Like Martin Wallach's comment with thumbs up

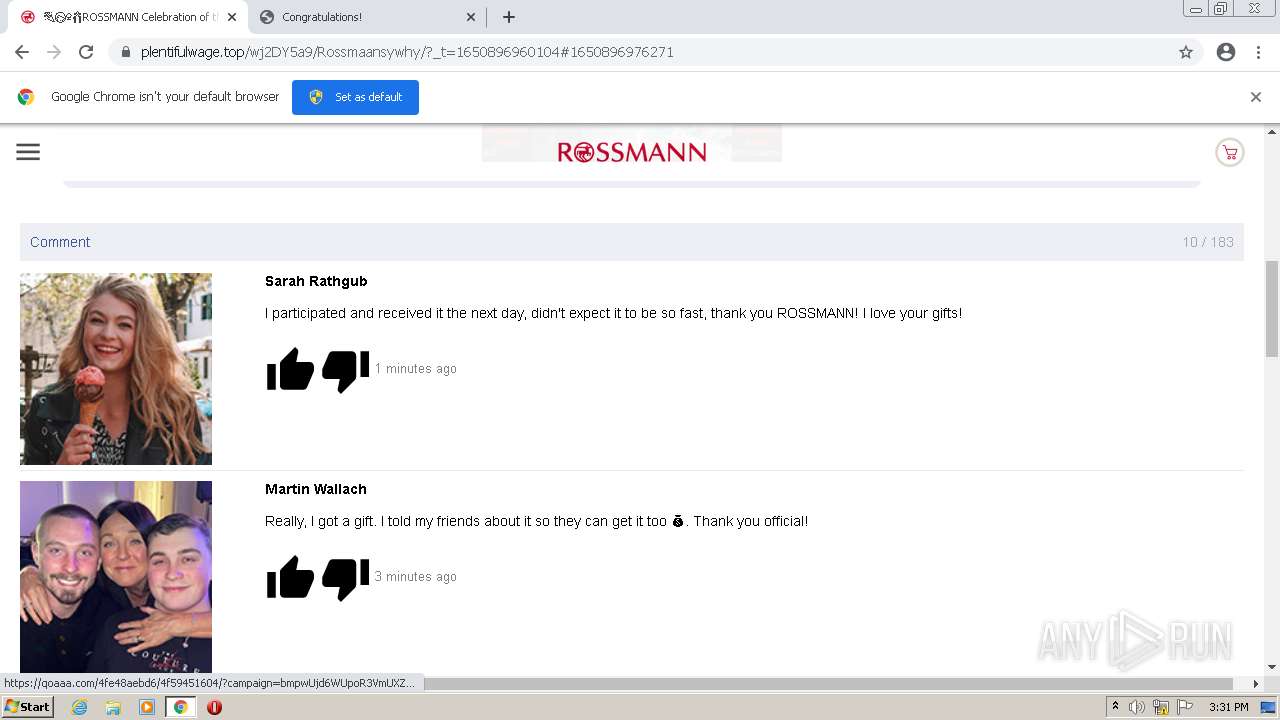291,577
